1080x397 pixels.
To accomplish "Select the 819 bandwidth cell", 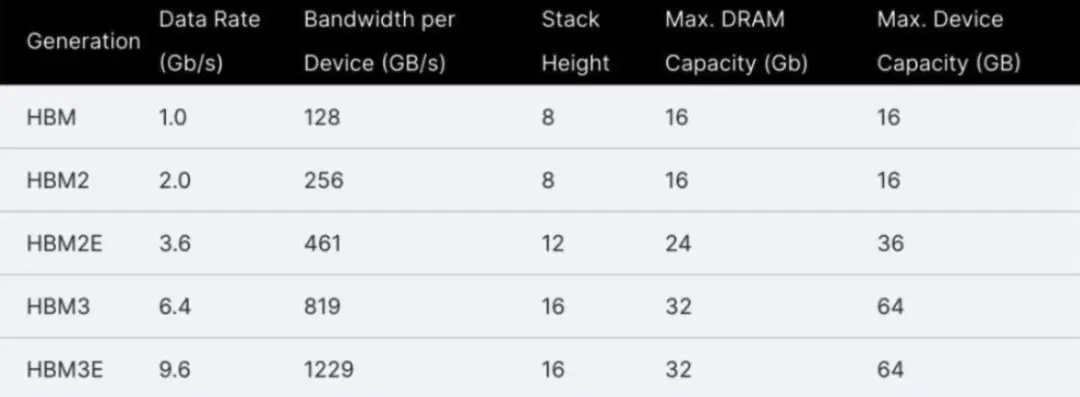I will [322, 307].
